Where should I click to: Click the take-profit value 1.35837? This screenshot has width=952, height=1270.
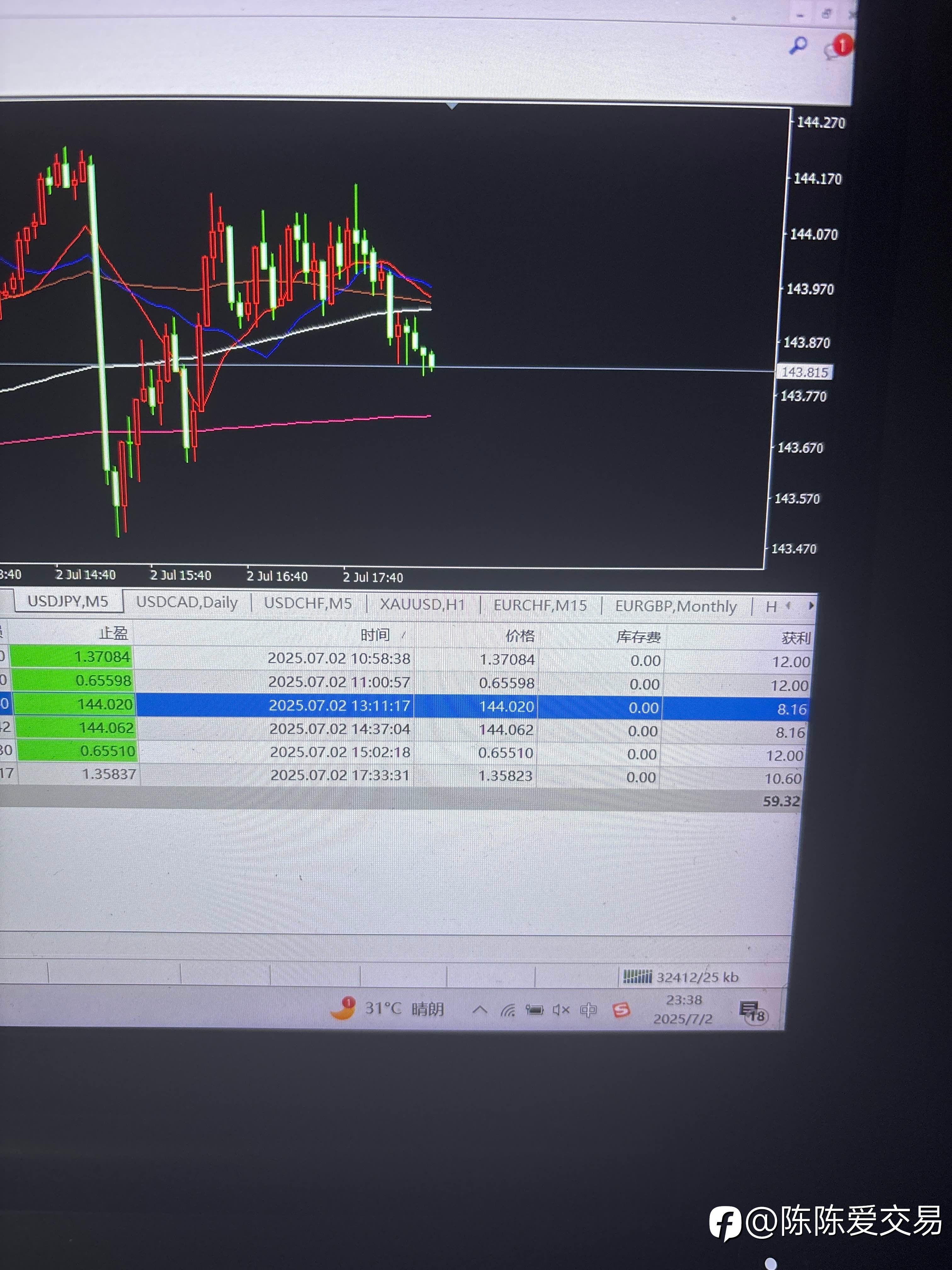coord(109,774)
